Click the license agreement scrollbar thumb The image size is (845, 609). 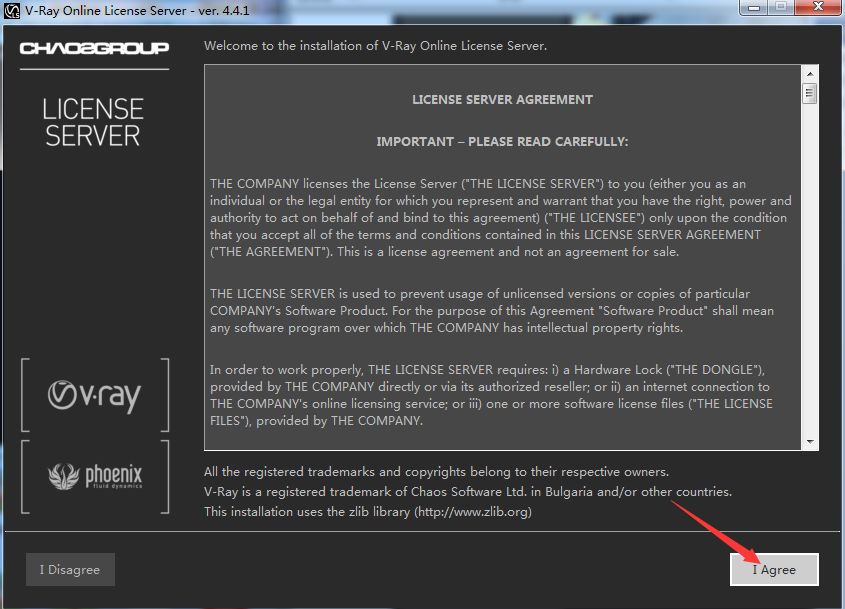coord(809,94)
